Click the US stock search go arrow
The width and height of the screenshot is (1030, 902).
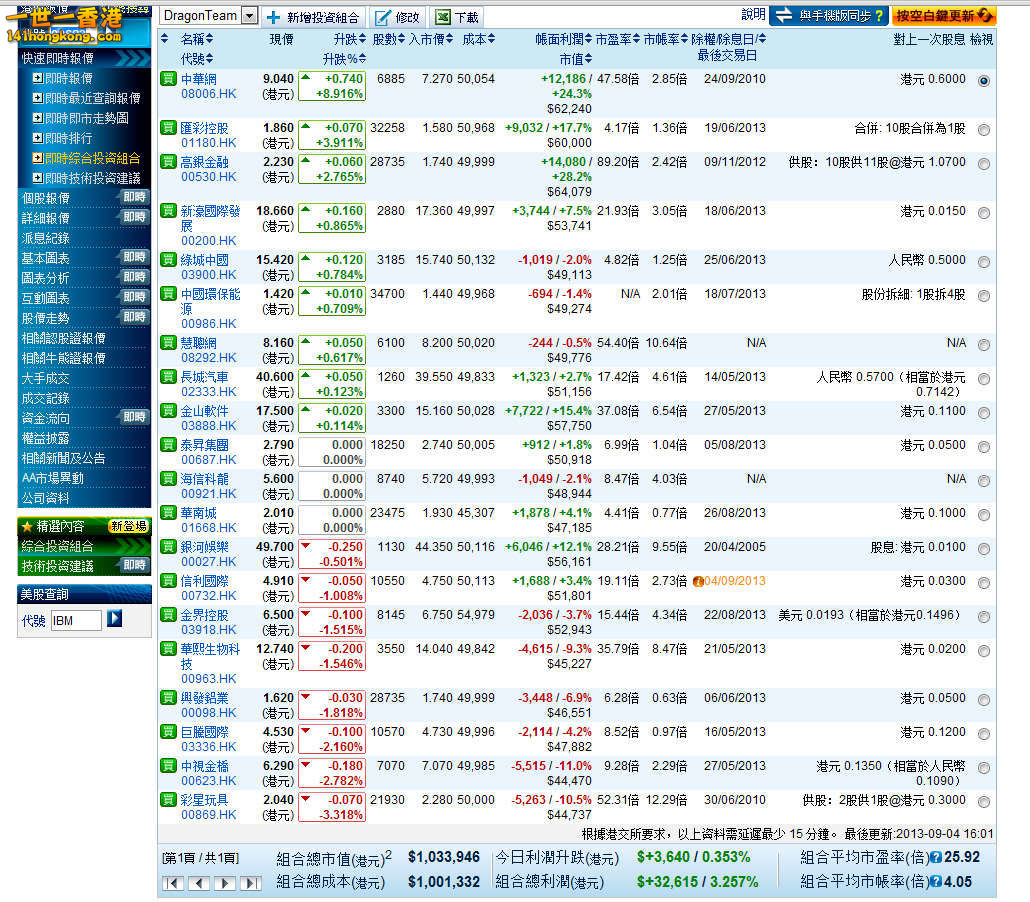[x=114, y=618]
